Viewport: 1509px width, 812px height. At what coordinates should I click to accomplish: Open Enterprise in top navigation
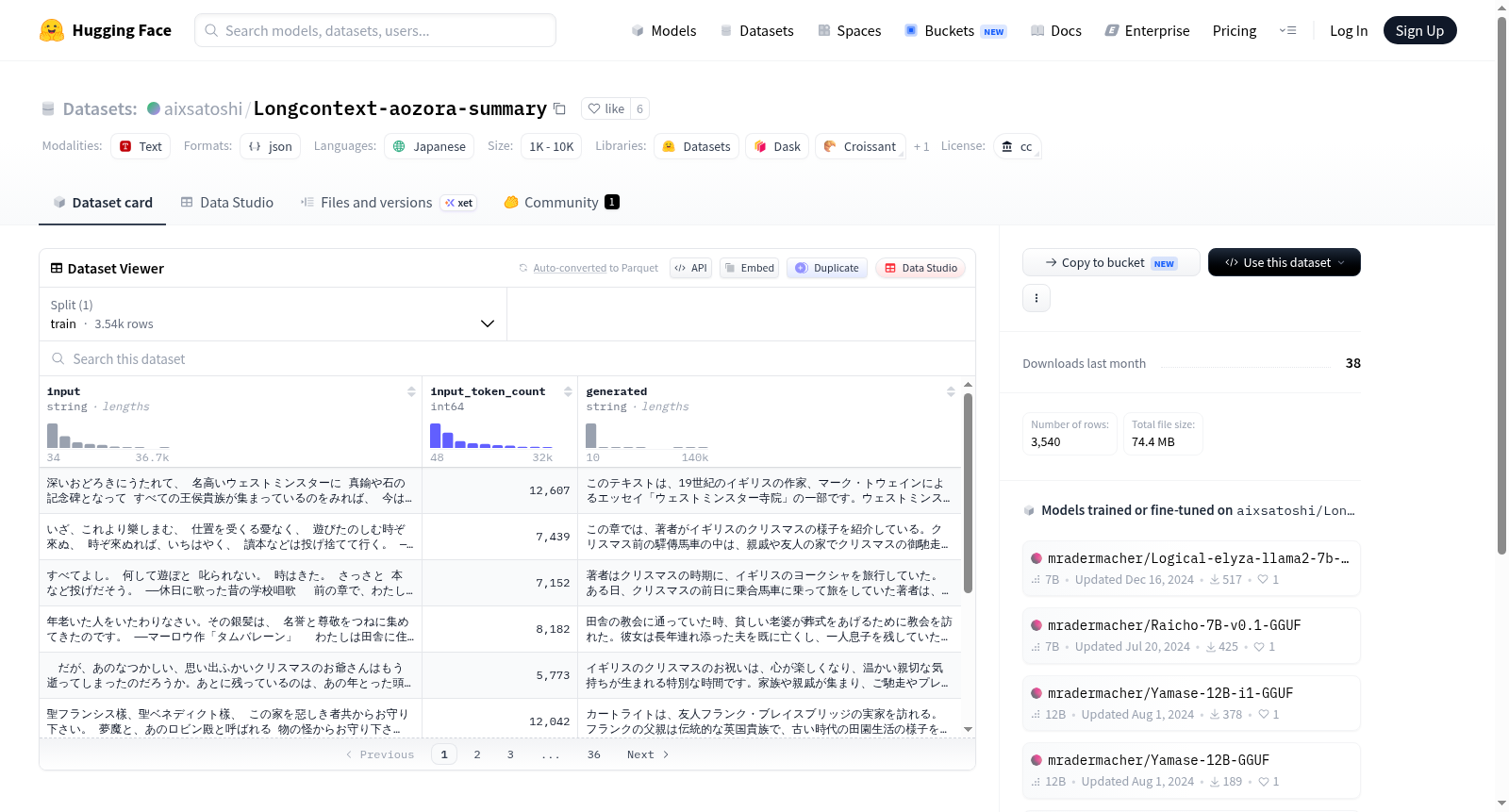(1147, 30)
